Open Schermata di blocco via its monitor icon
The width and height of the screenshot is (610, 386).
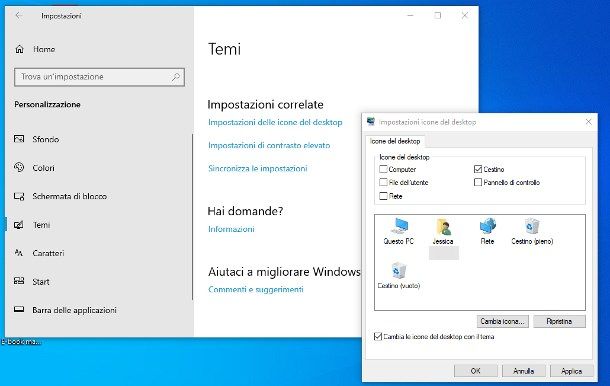19,196
